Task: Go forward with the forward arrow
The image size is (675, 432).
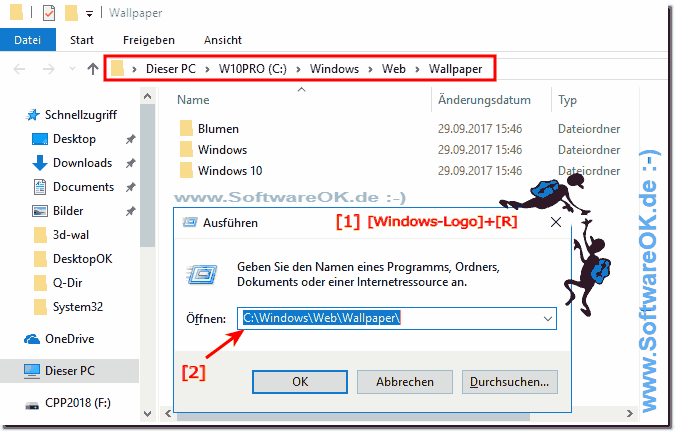Action: point(49,69)
